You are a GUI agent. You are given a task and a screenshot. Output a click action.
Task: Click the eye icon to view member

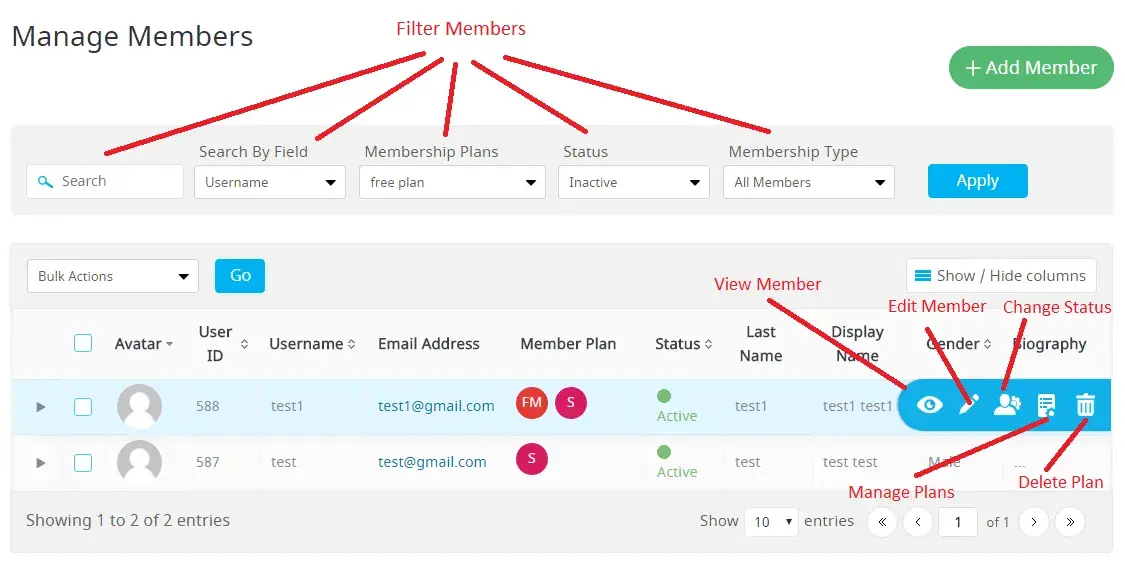(x=930, y=405)
